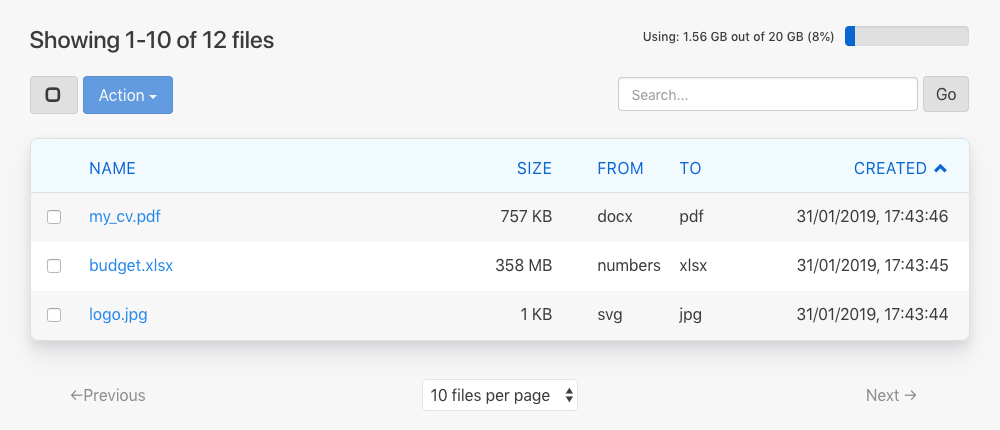
Task: Check the box next to logo.jpg
Action: 54,315
